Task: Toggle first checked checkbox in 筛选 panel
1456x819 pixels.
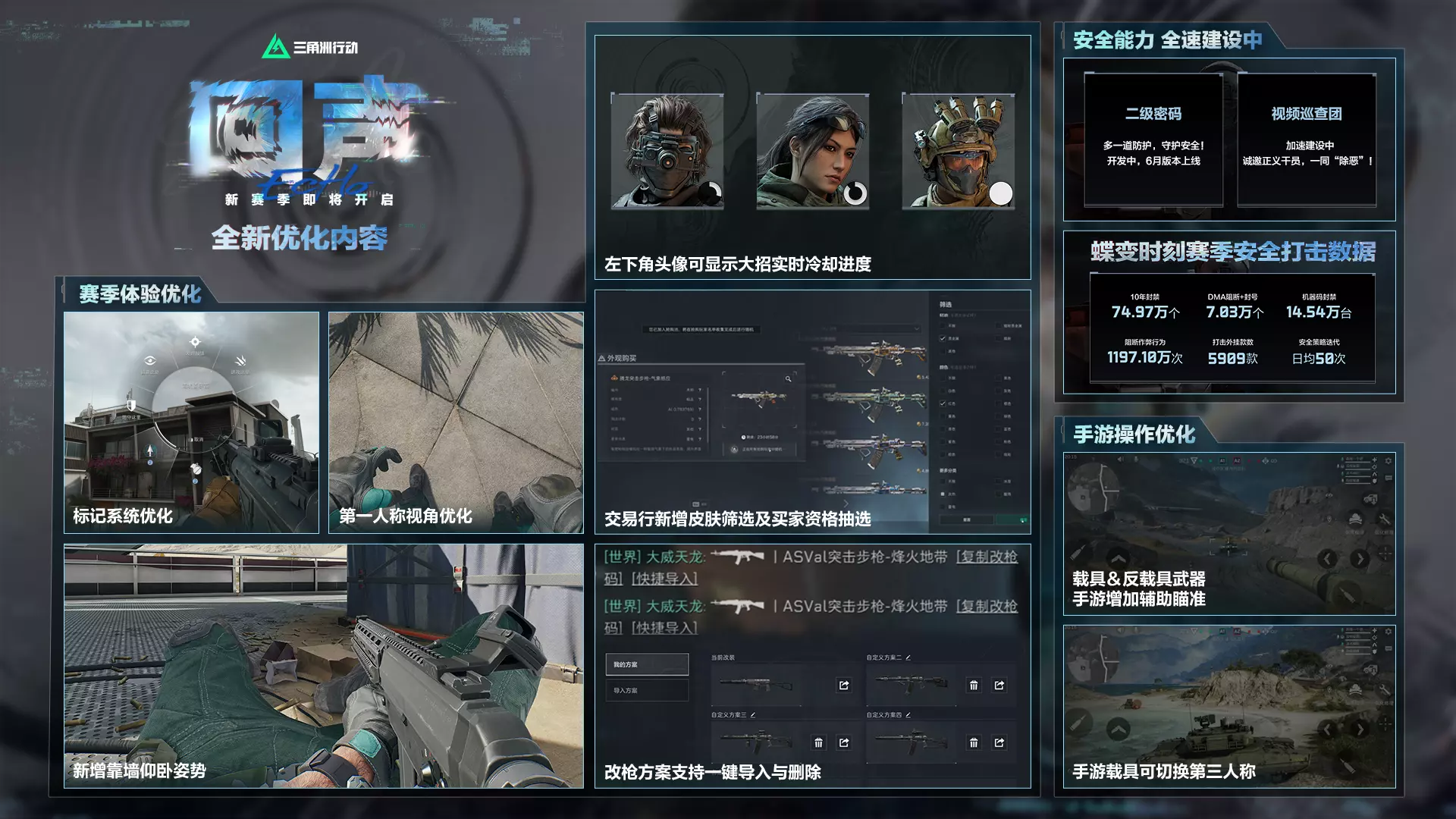Action: tap(943, 338)
